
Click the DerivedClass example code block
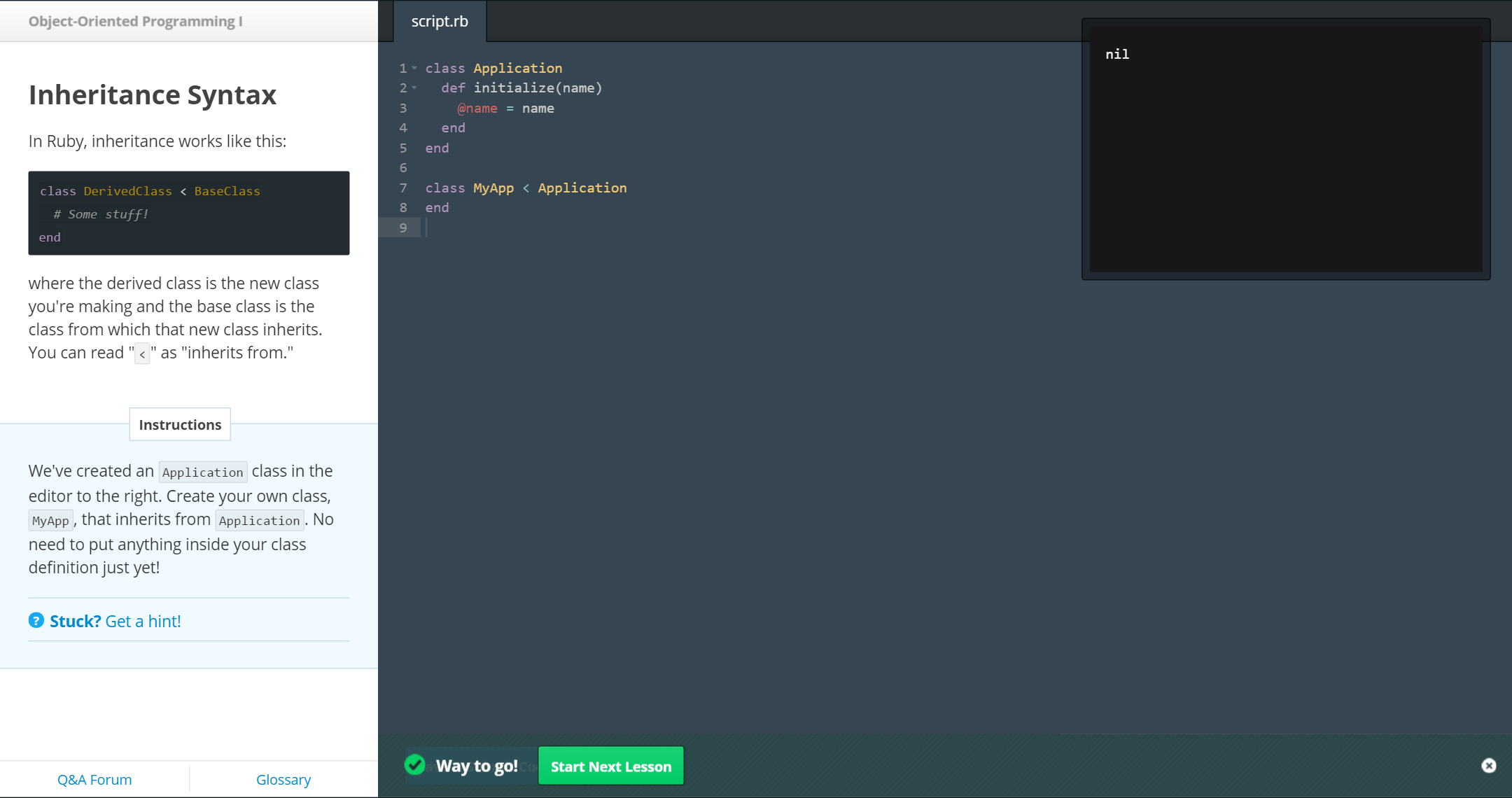pyautogui.click(x=189, y=213)
